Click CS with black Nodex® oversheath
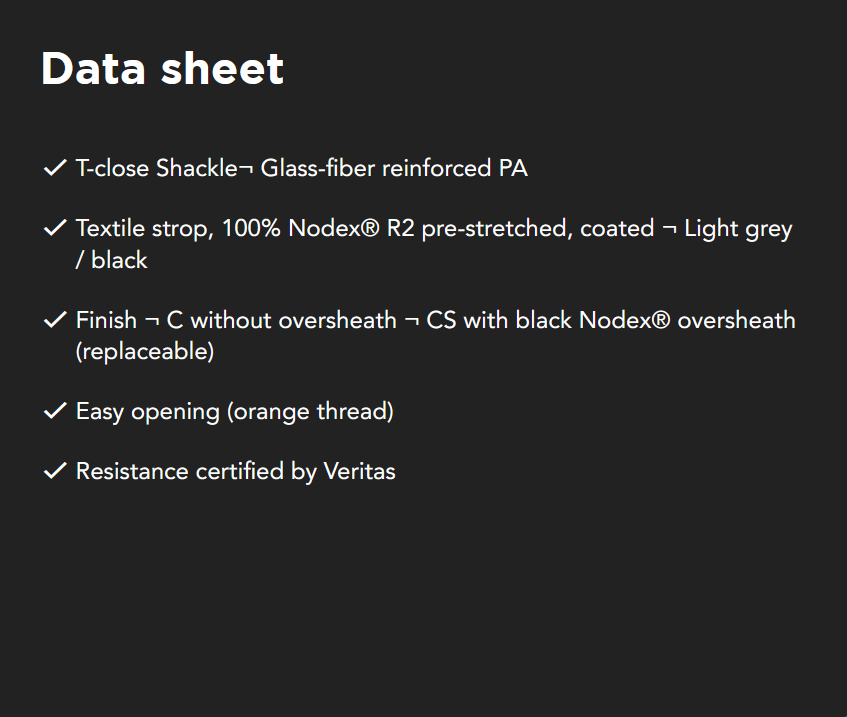Image resolution: width=847 pixels, height=717 pixels. click(x=611, y=321)
